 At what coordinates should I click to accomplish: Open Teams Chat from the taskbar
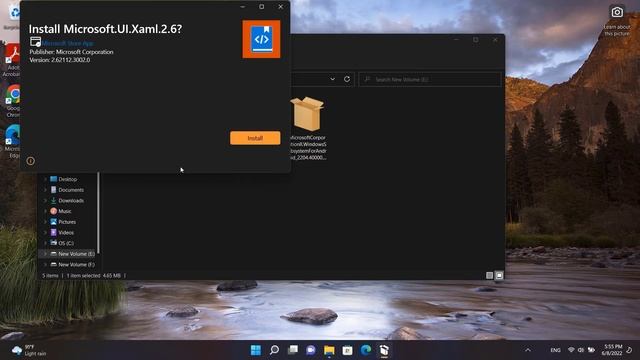(x=311, y=350)
